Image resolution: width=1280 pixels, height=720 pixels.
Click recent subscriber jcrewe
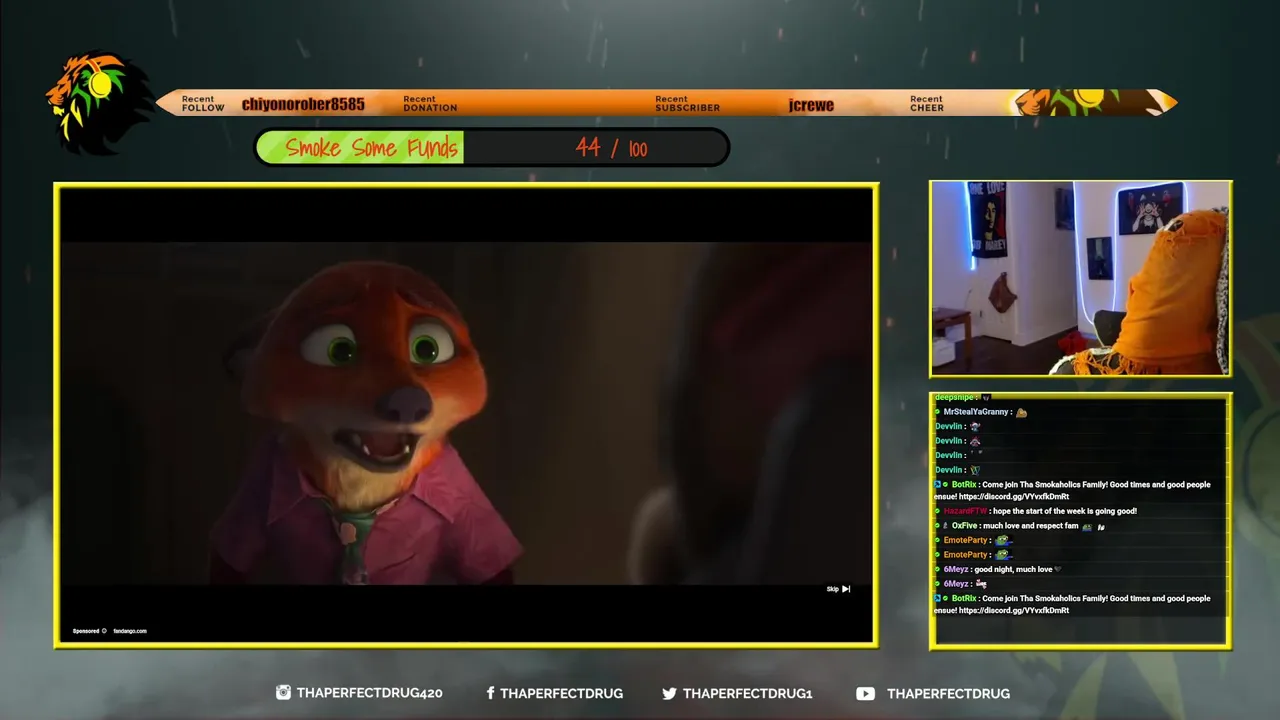(811, 104)
